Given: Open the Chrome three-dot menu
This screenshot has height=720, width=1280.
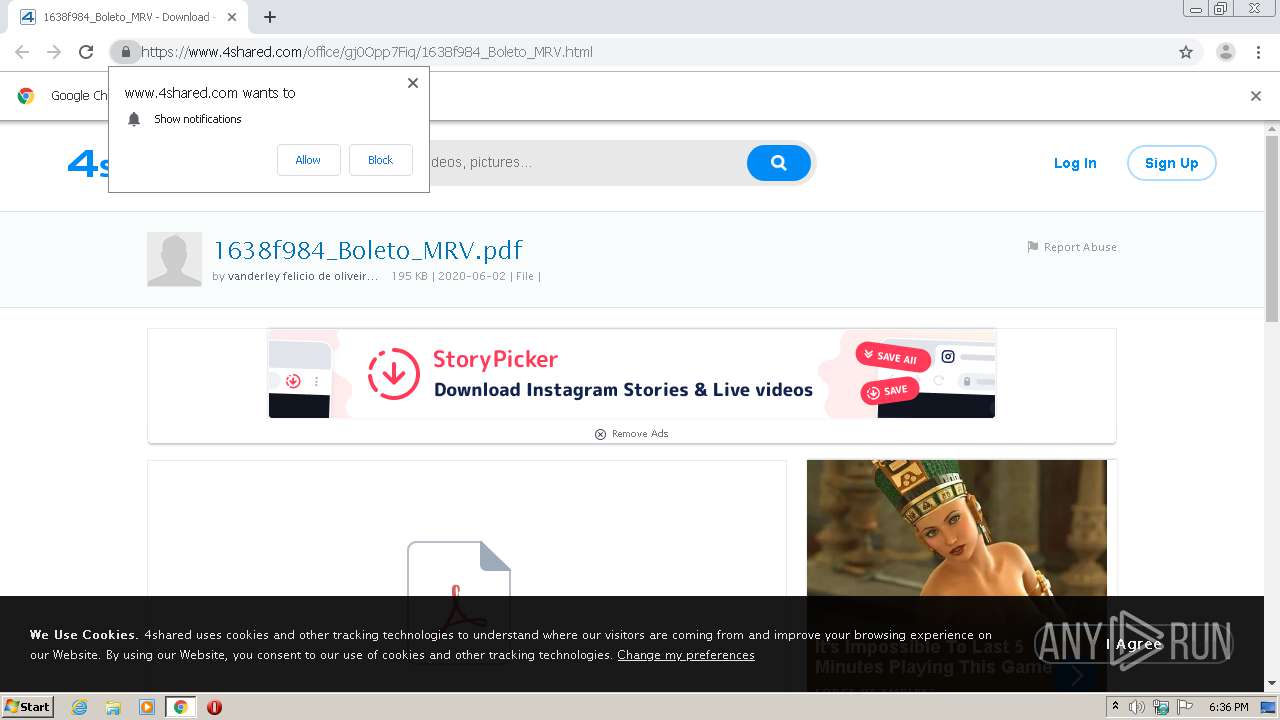Looking at the screenshot, I should pyautogui.click(x=1258, y=52).
